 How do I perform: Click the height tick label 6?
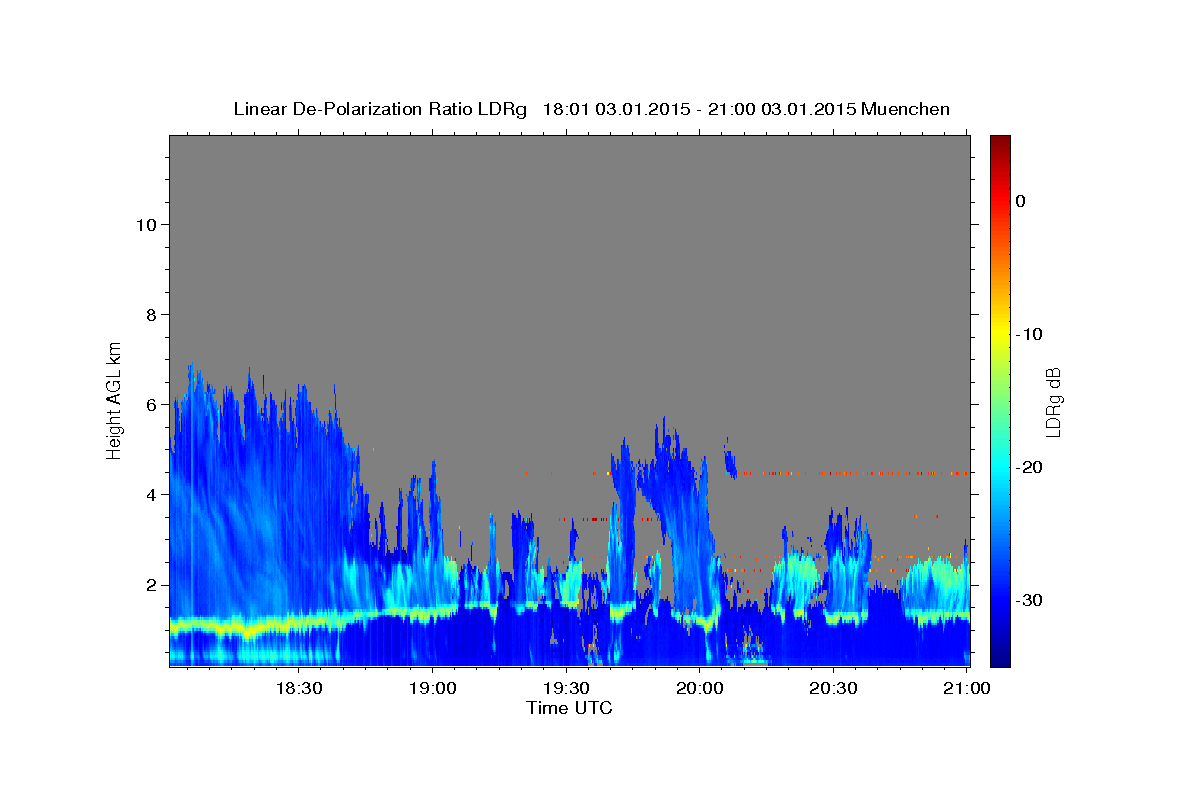click(x=150, y=404)
